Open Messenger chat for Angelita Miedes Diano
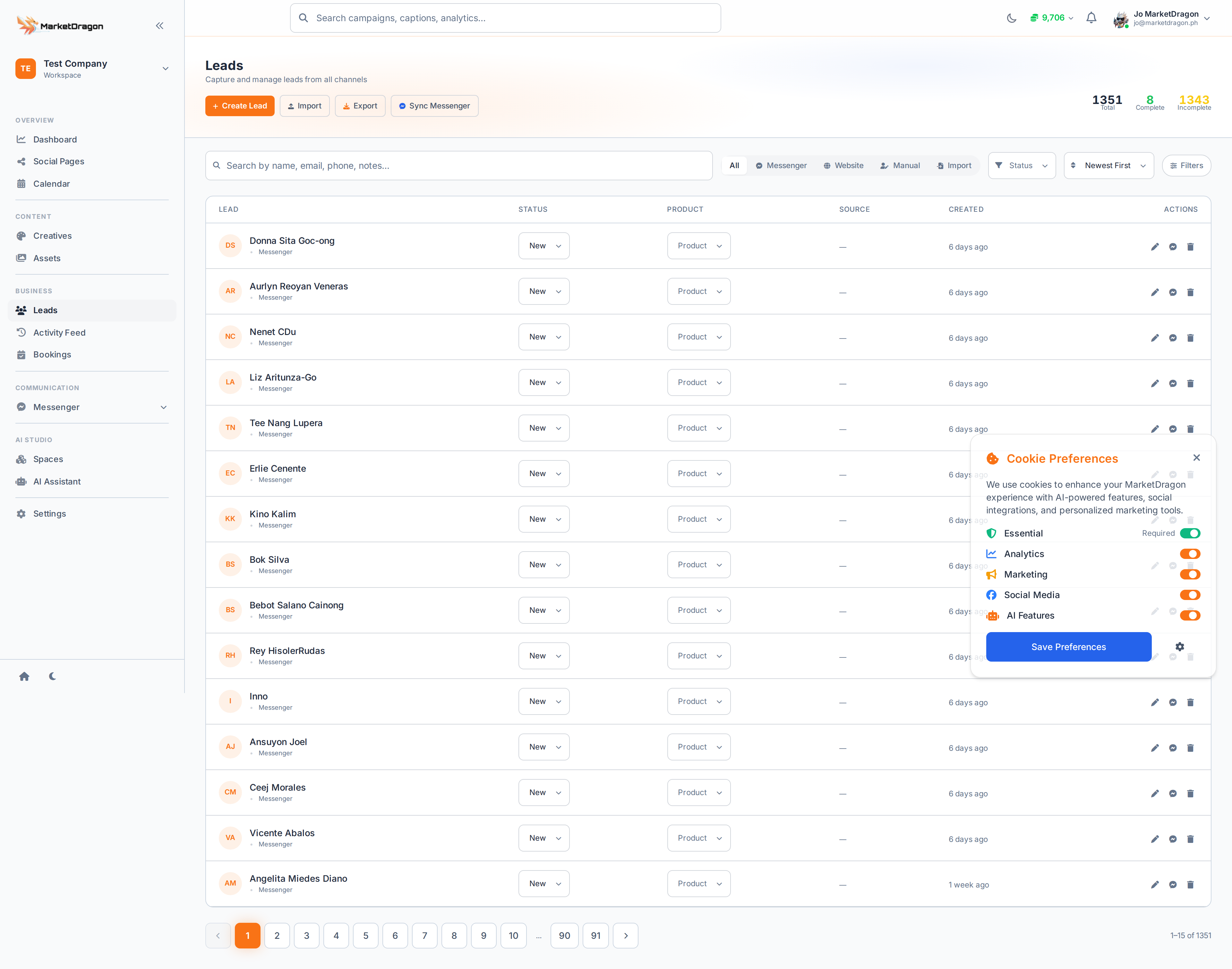 1172,885
